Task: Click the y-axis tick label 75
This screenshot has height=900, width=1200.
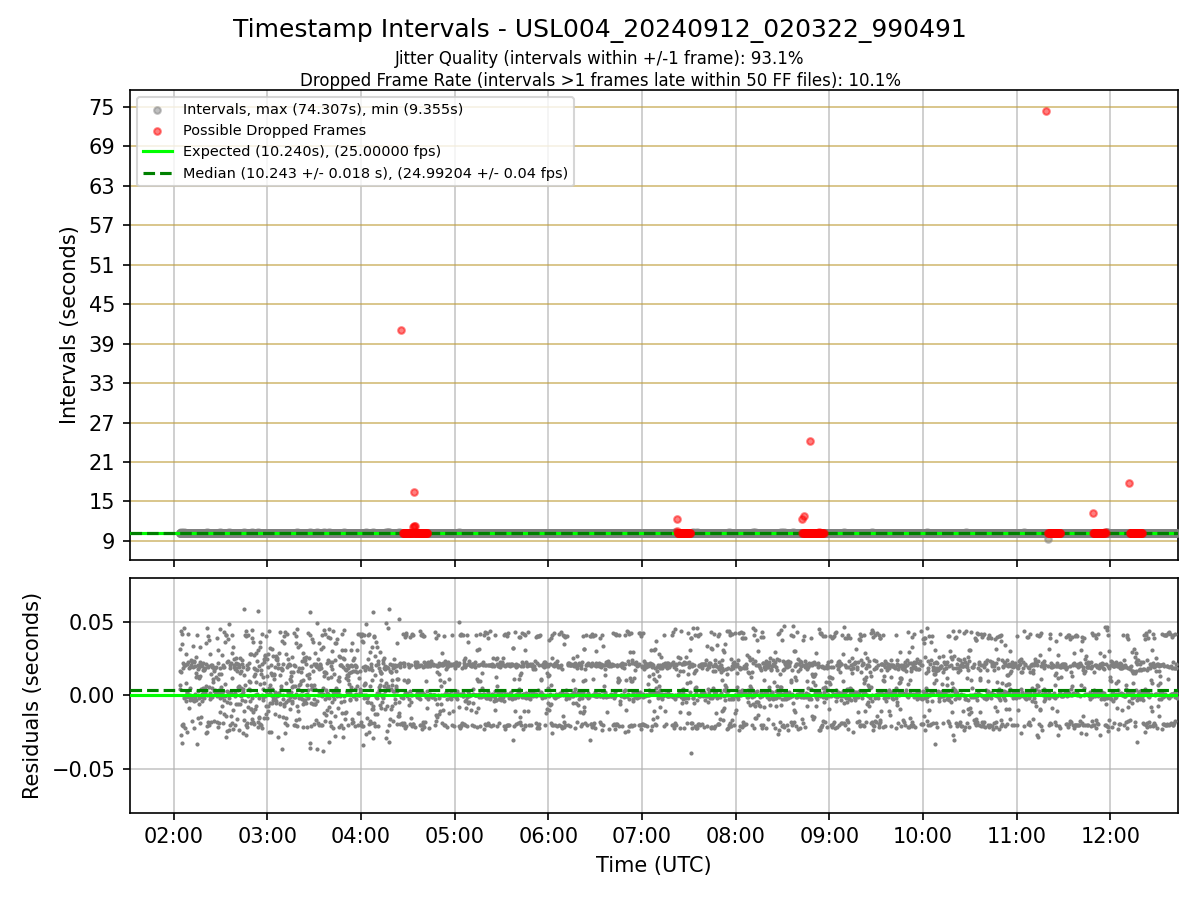Action: [x=103, y=107]
